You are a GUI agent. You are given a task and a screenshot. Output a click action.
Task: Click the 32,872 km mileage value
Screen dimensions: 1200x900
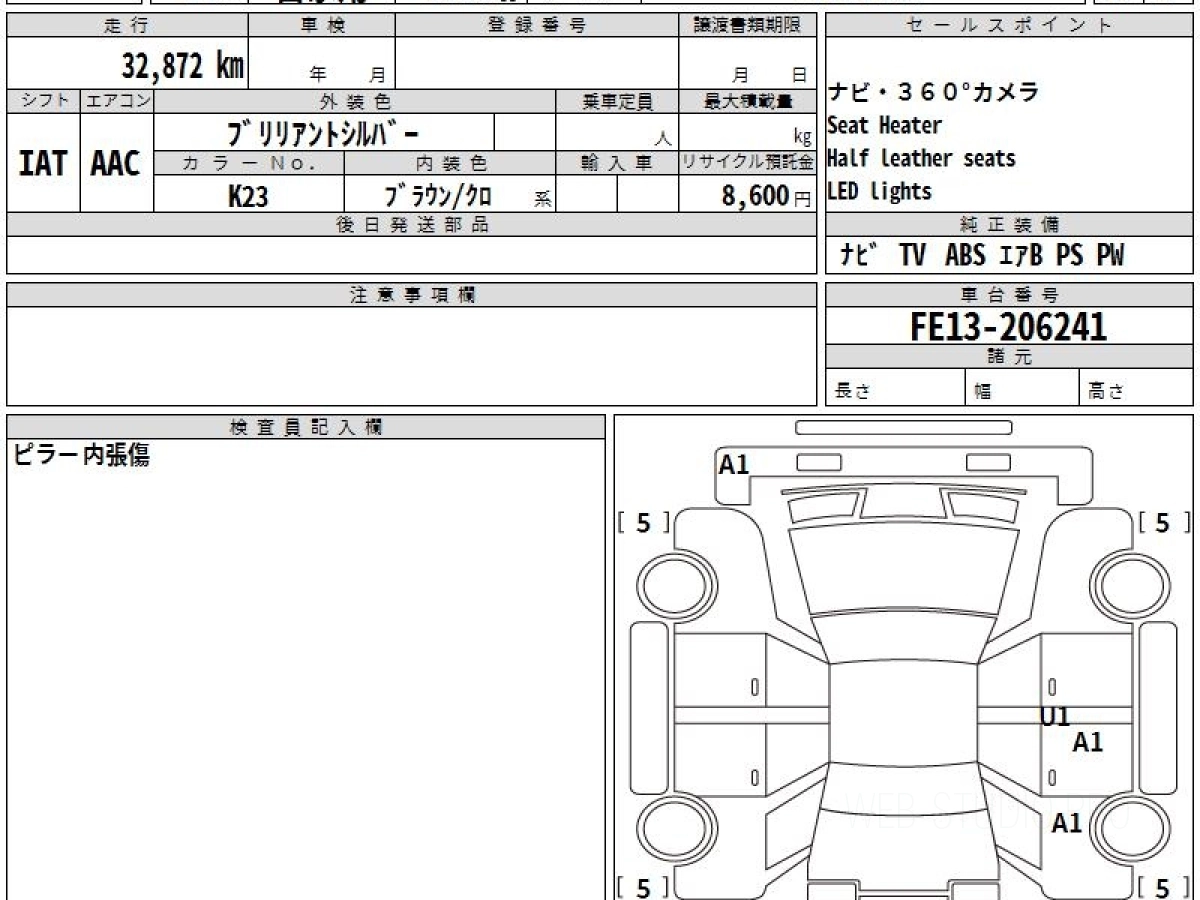click(x=182, y=66)
